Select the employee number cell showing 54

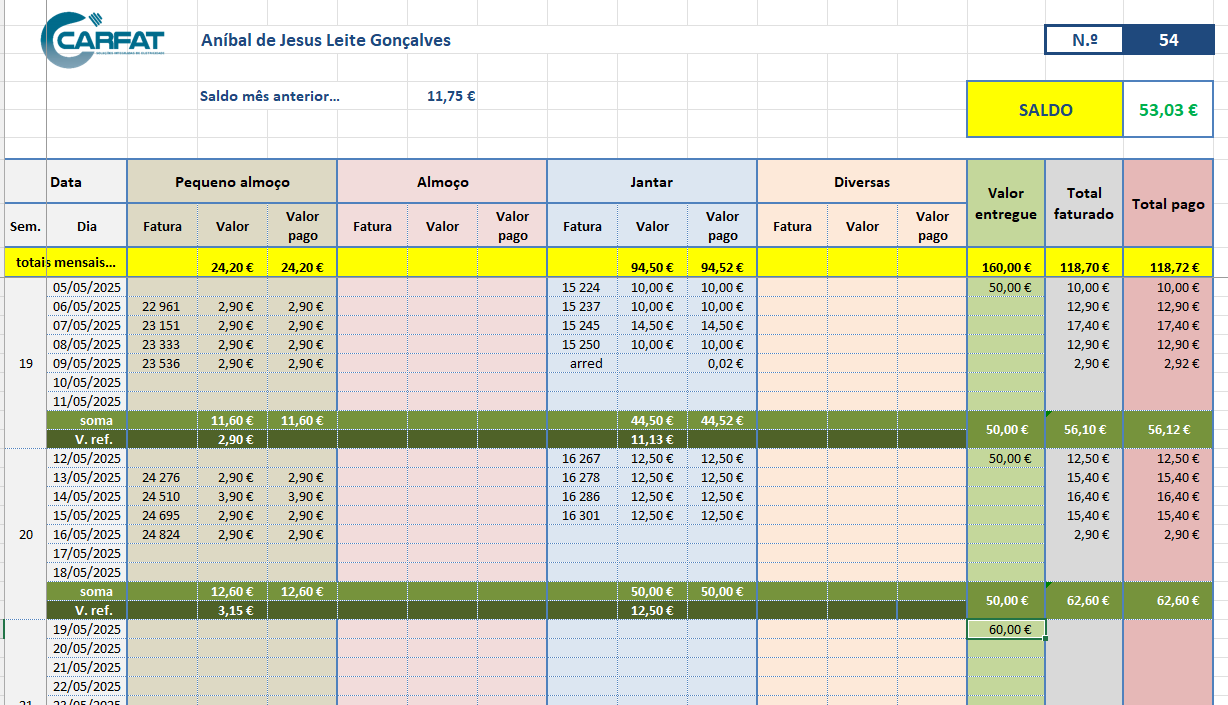(1168, 40)
